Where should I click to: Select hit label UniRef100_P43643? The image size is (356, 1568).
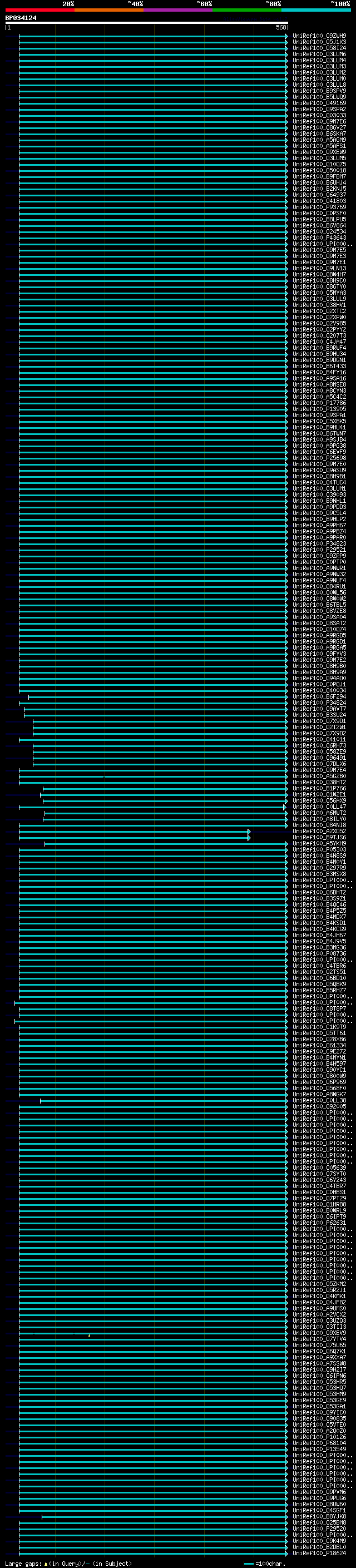click(x=319, y=238)
